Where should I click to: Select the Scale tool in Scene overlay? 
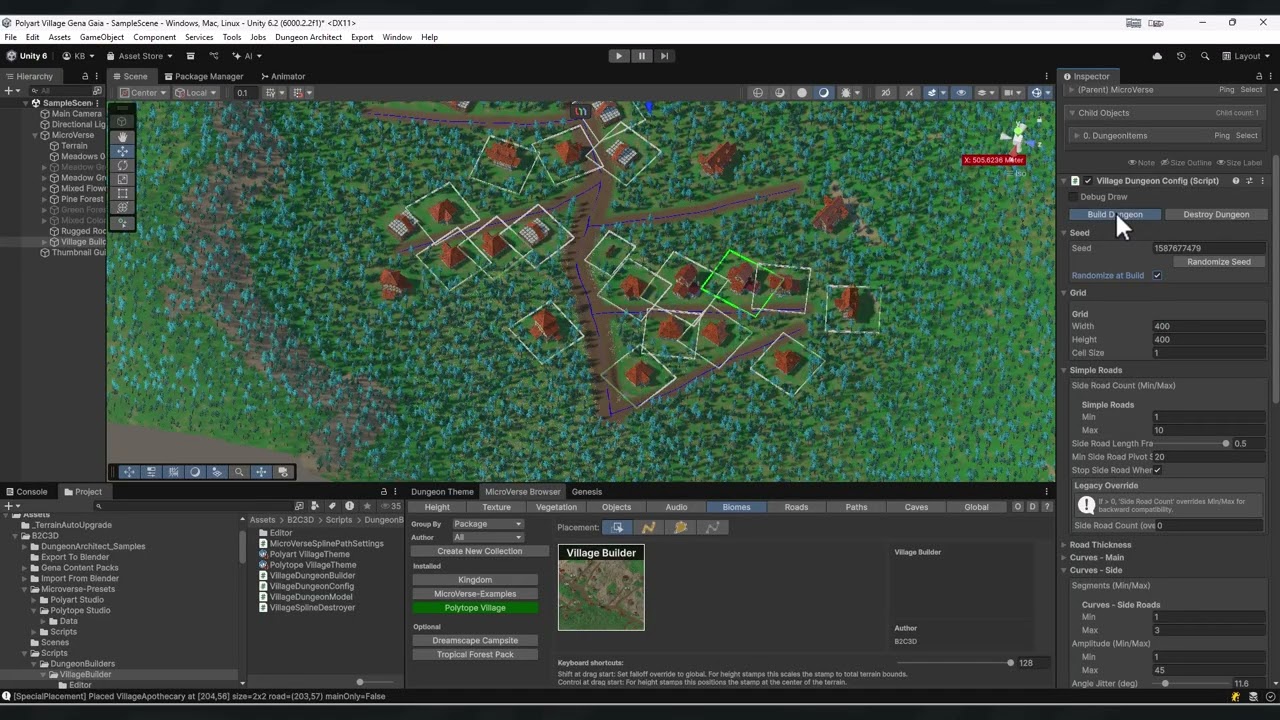tap(122, 180)
